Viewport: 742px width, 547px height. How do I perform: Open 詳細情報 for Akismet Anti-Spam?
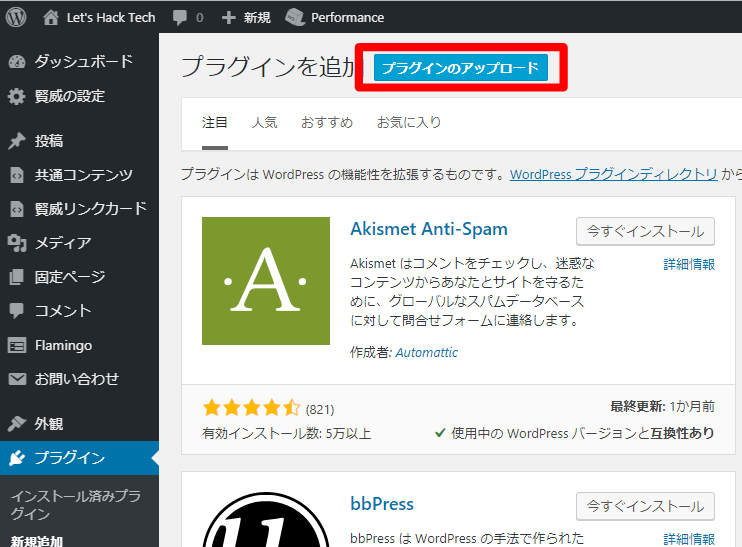pyautogui.click(x=689, y=264)
